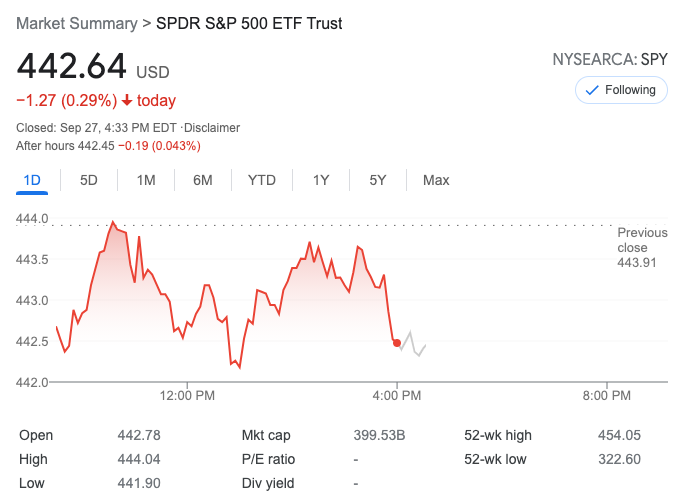Select the 1Y range tab
The height and width of the screenshot is (500, 680).
coord(321,180)
